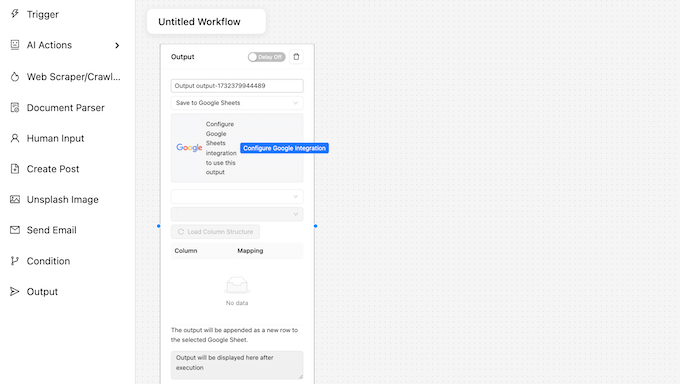Click the Google logo in integration box
Image resolution: width=680 pixels, height=384 pixels.
189,148
